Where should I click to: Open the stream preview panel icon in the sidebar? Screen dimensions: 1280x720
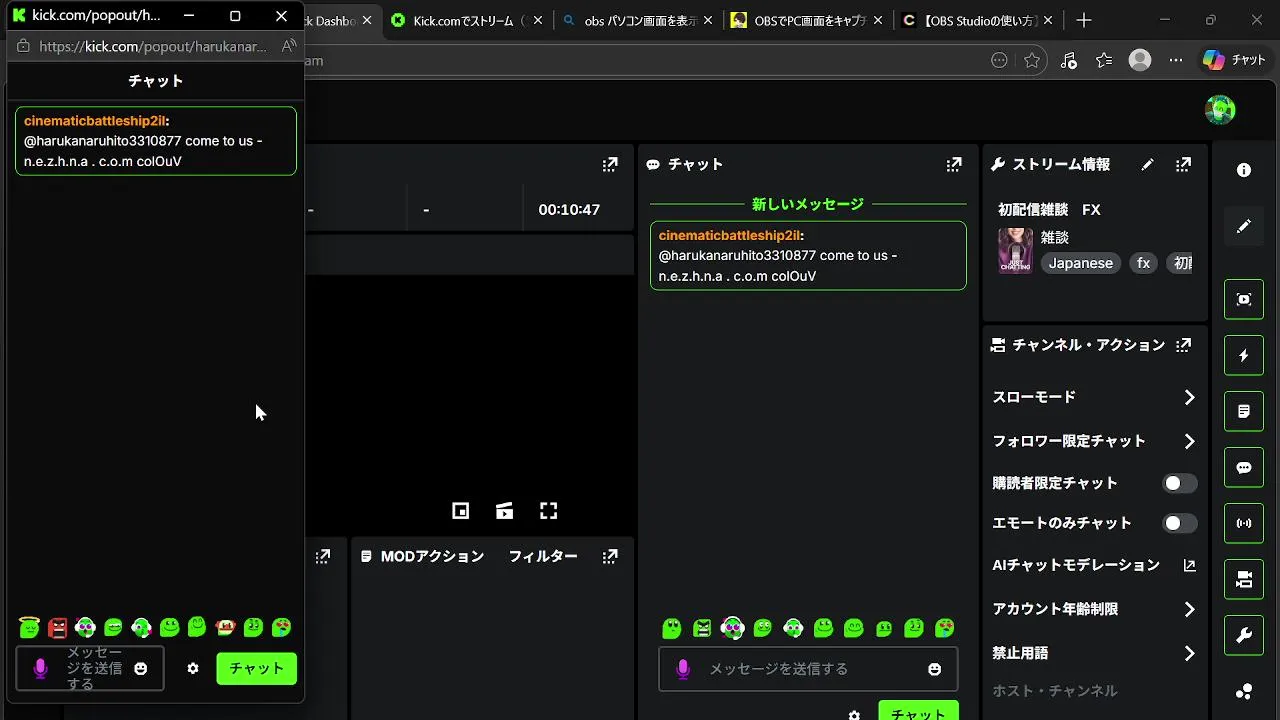[x=1244, y=299]
